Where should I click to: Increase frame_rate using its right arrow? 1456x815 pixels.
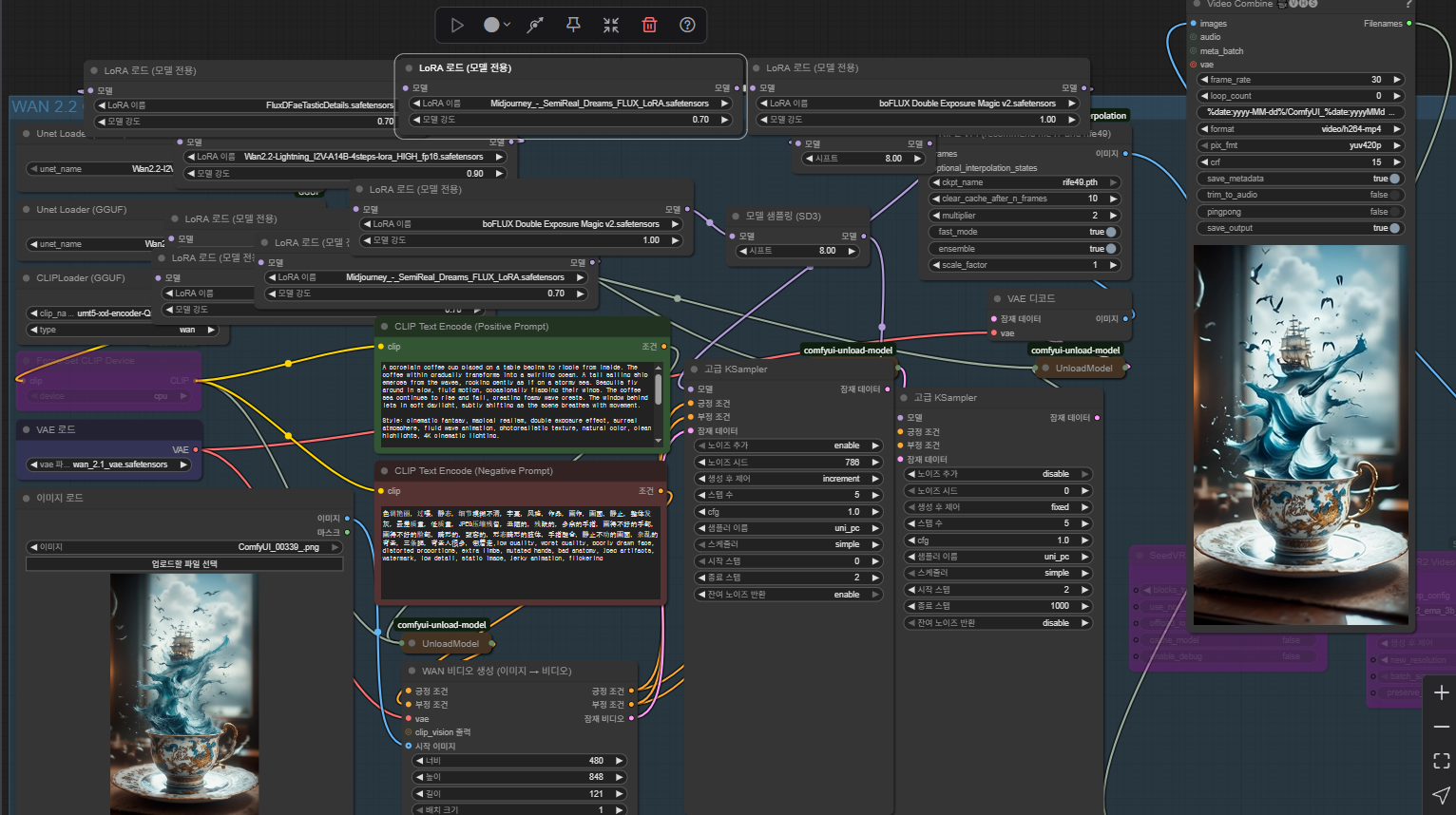1396,80
